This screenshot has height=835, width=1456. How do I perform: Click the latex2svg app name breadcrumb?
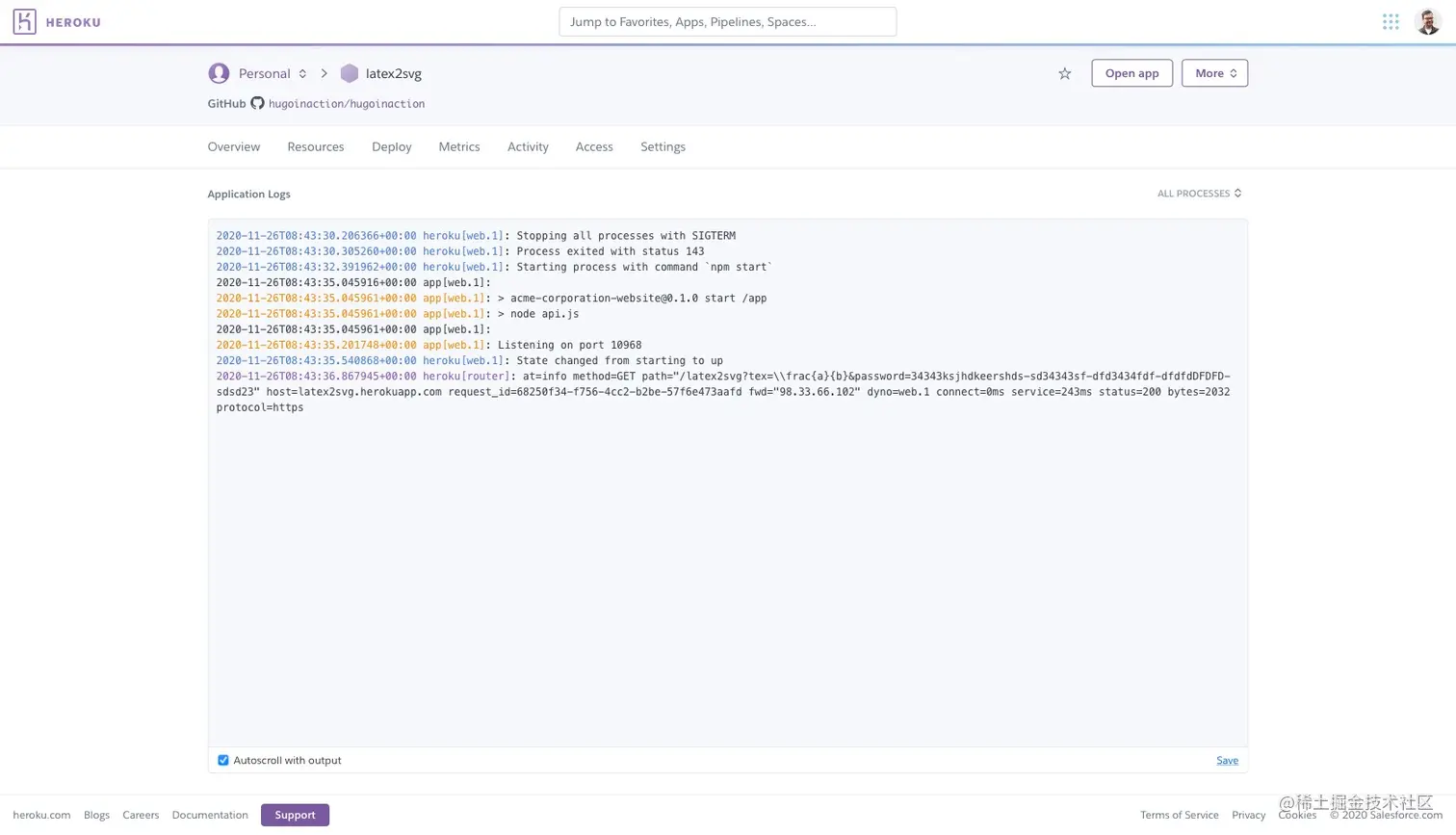pos(394,73)
